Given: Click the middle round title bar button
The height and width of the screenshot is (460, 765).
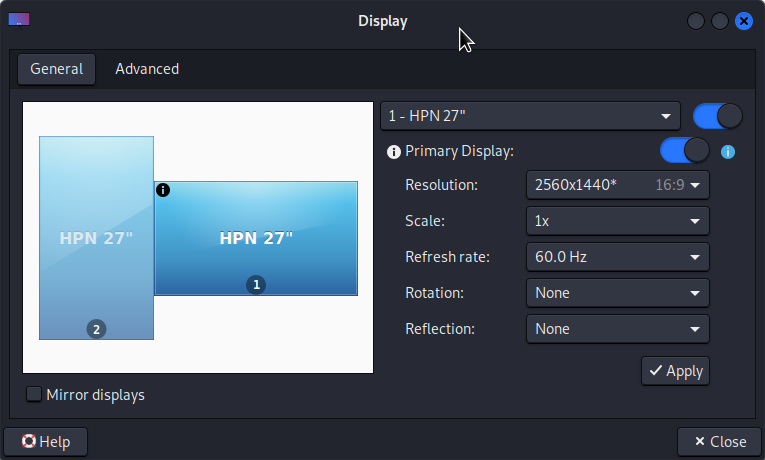Looking at the screenshot, I should (720, 20).
